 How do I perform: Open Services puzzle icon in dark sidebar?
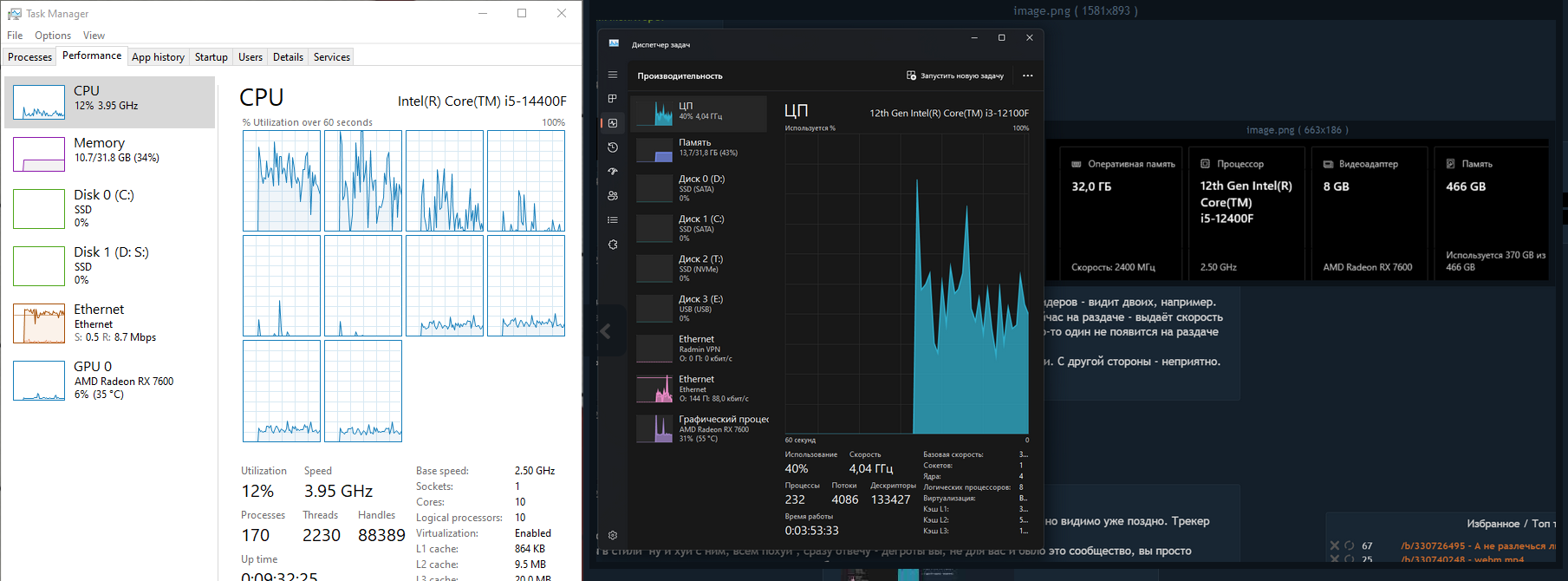(612, 245)
